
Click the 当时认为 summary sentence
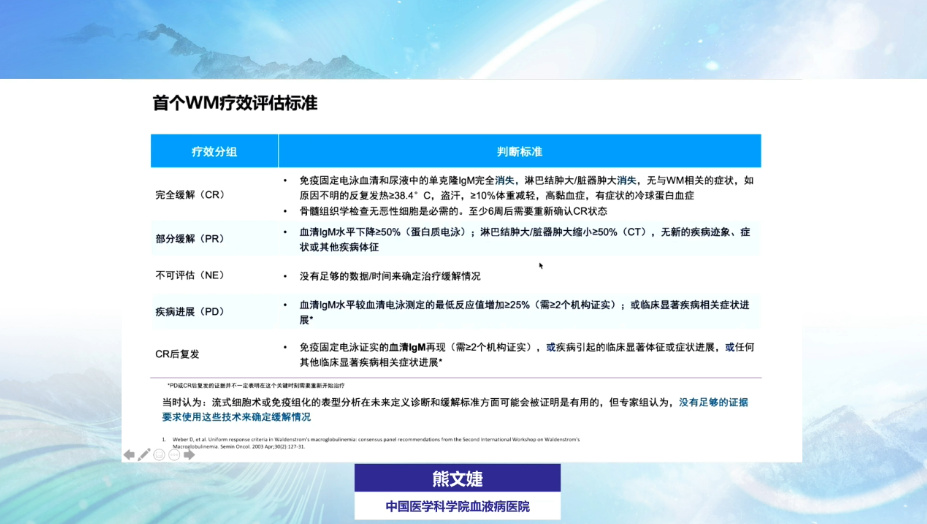[x=455, y=409]
